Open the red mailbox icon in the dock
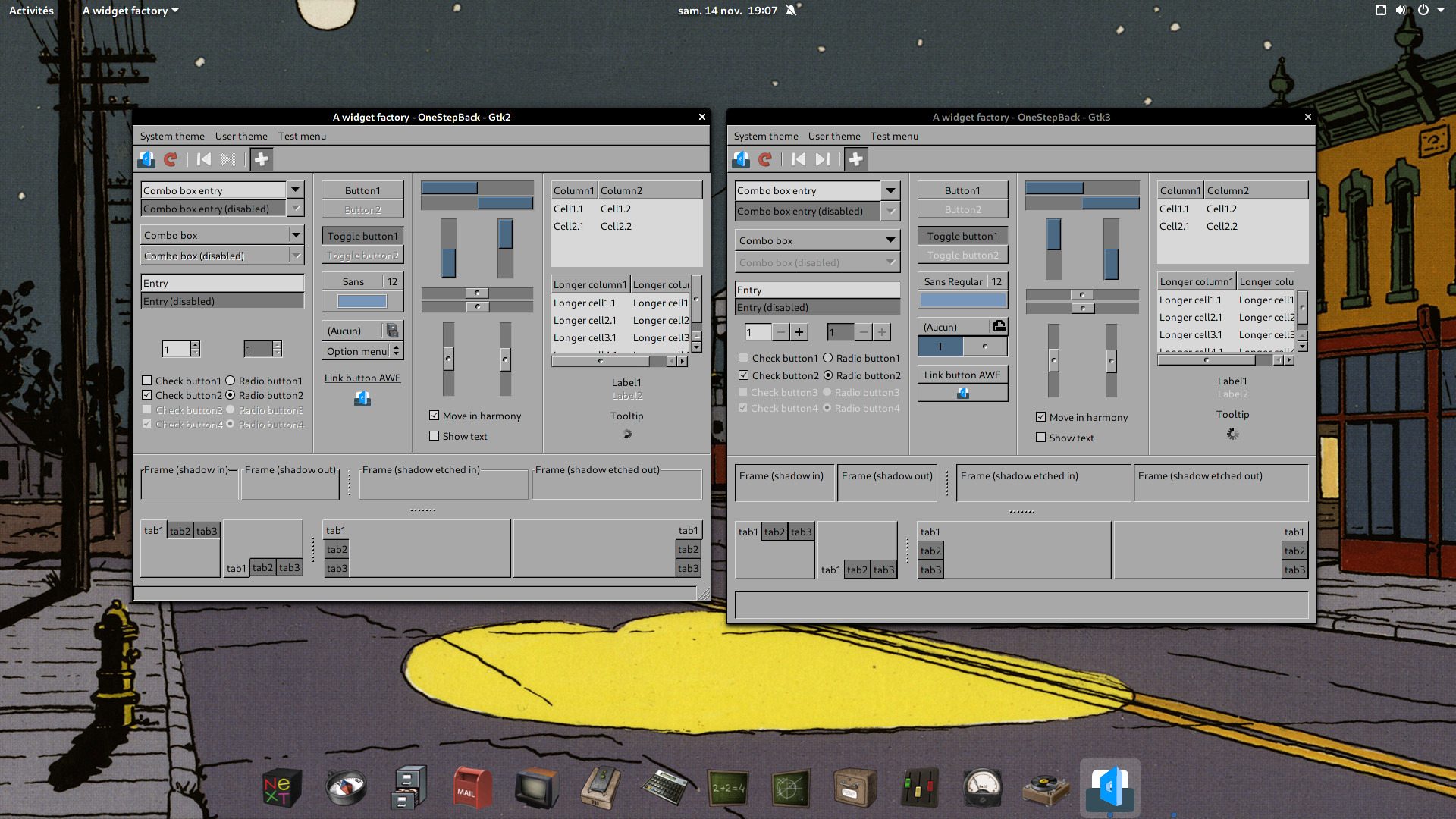 click(x=472, y=789)
